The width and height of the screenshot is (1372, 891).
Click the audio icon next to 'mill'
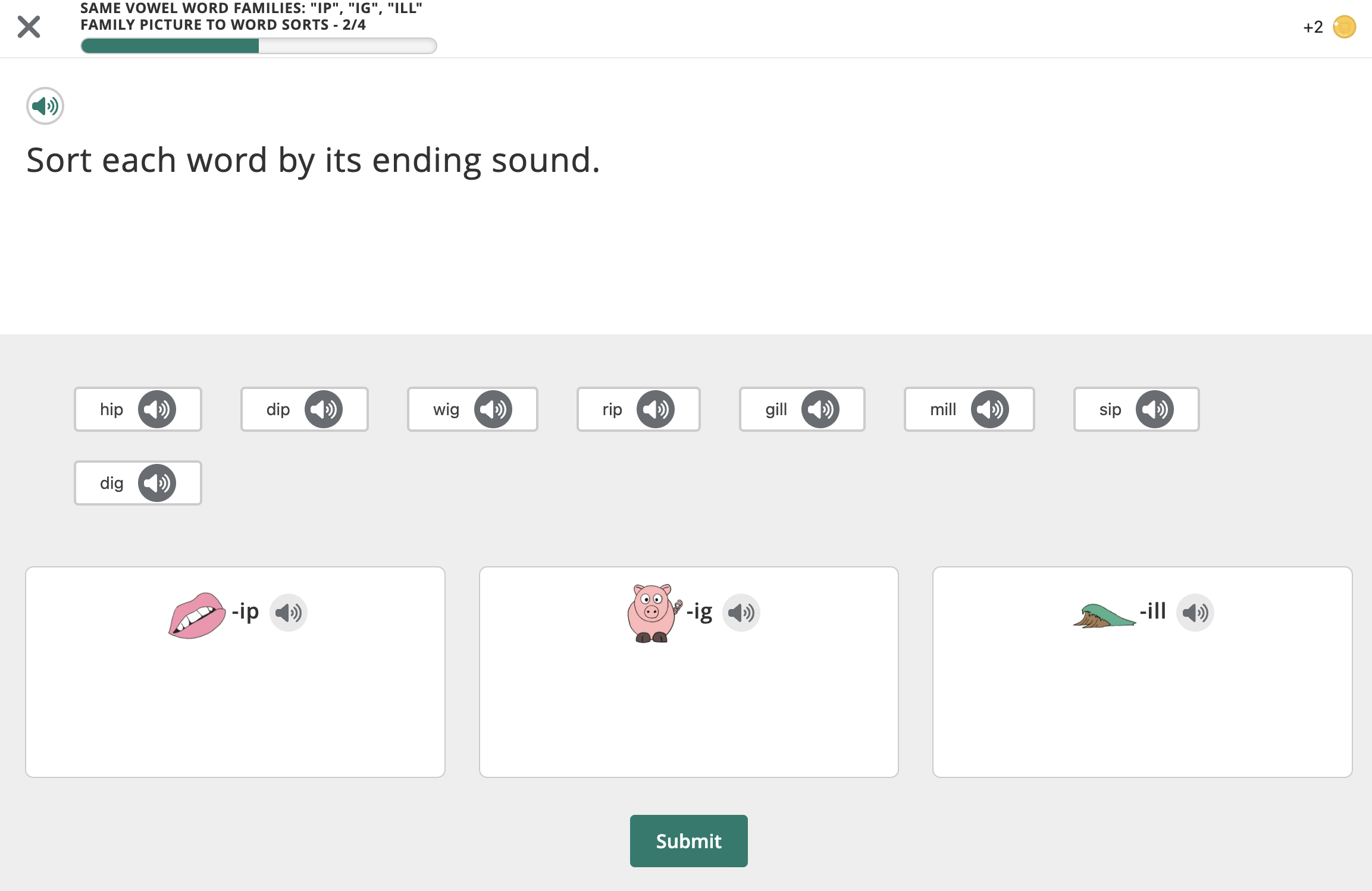991,409
